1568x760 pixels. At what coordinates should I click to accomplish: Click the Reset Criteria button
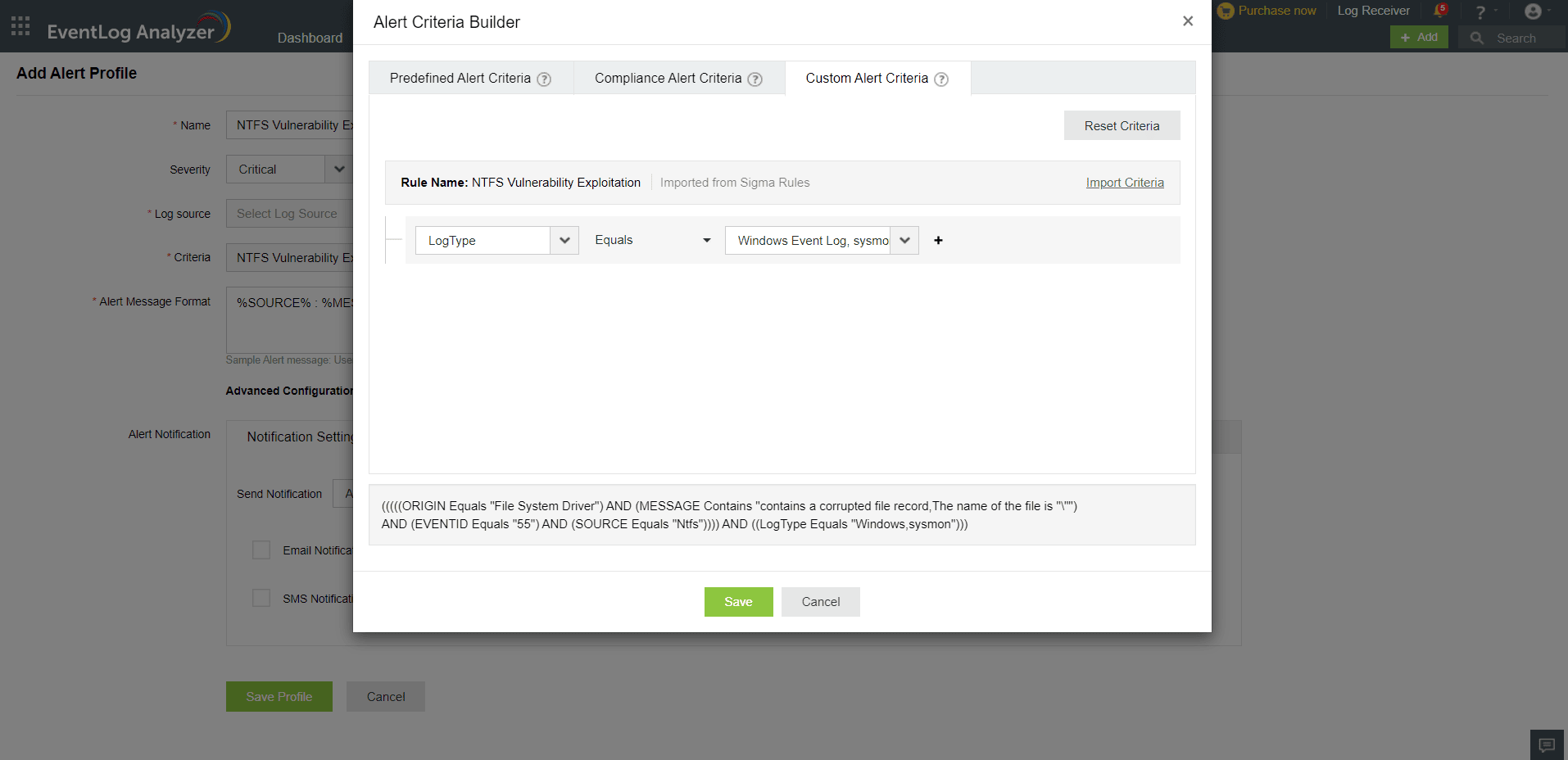coord(1122,125)
